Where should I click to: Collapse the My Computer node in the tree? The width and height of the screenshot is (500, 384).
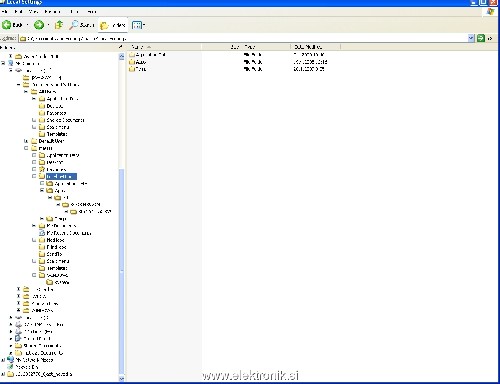[3, 63]
